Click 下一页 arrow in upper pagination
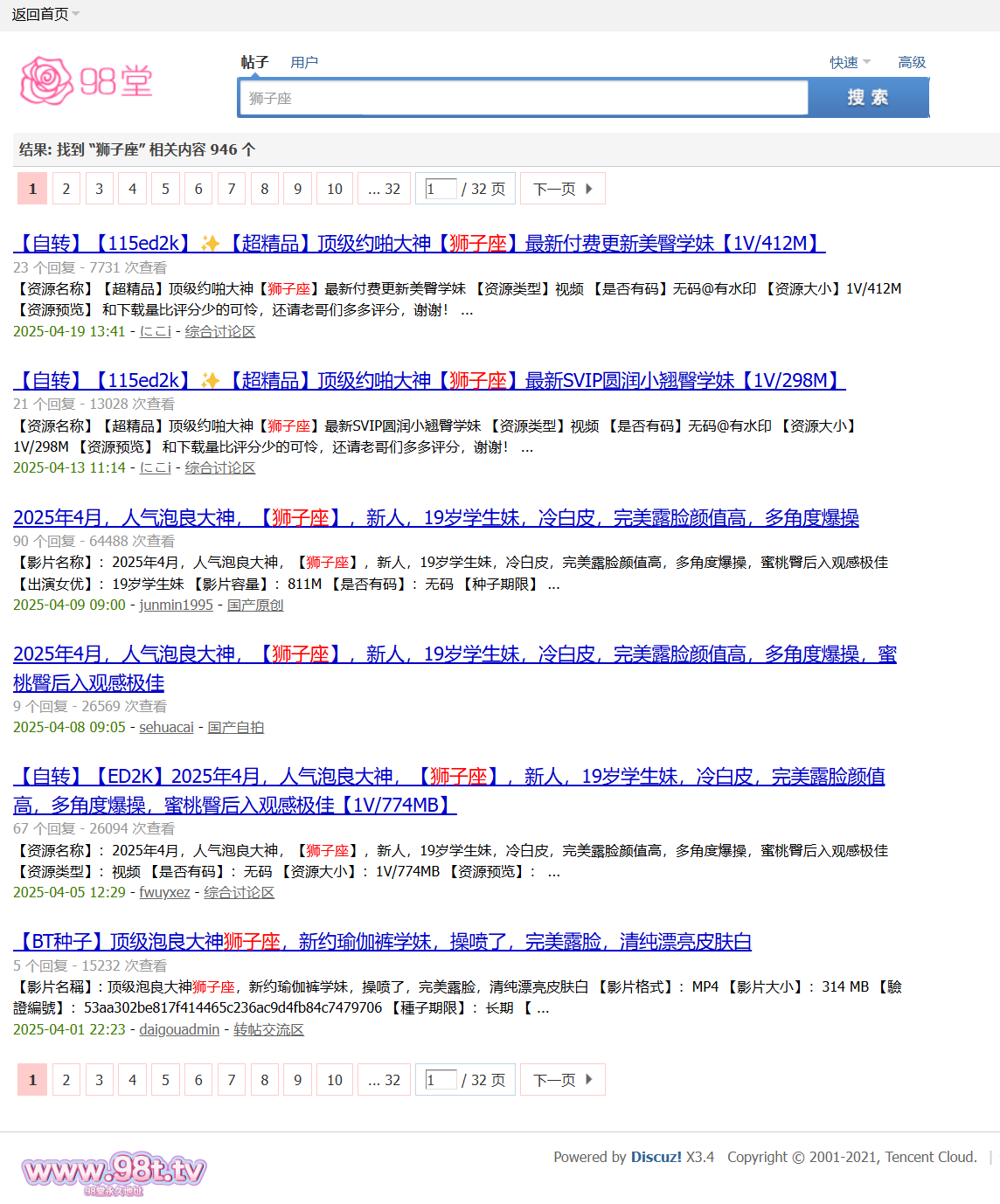The image size is (1000, 1204). coord(562,189)
